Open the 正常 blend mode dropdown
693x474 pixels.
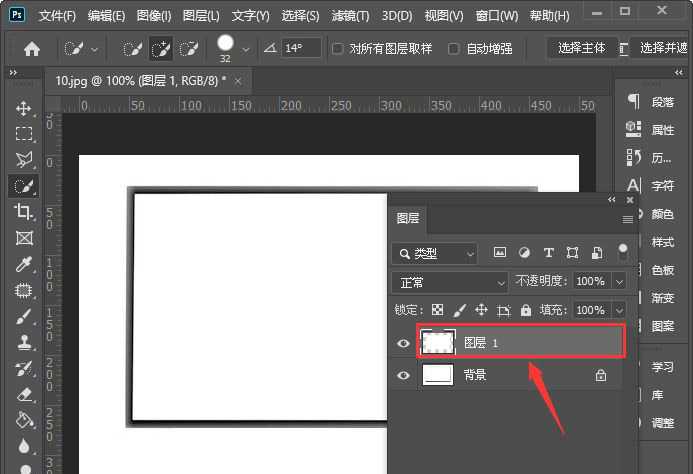pyautogui.click(x=451, y=282)
